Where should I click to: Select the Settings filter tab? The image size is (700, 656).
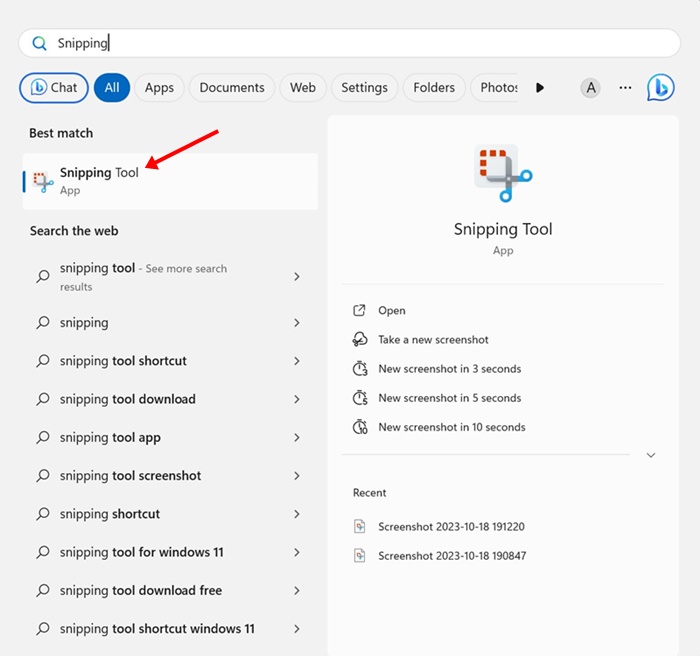click(364, 88)
